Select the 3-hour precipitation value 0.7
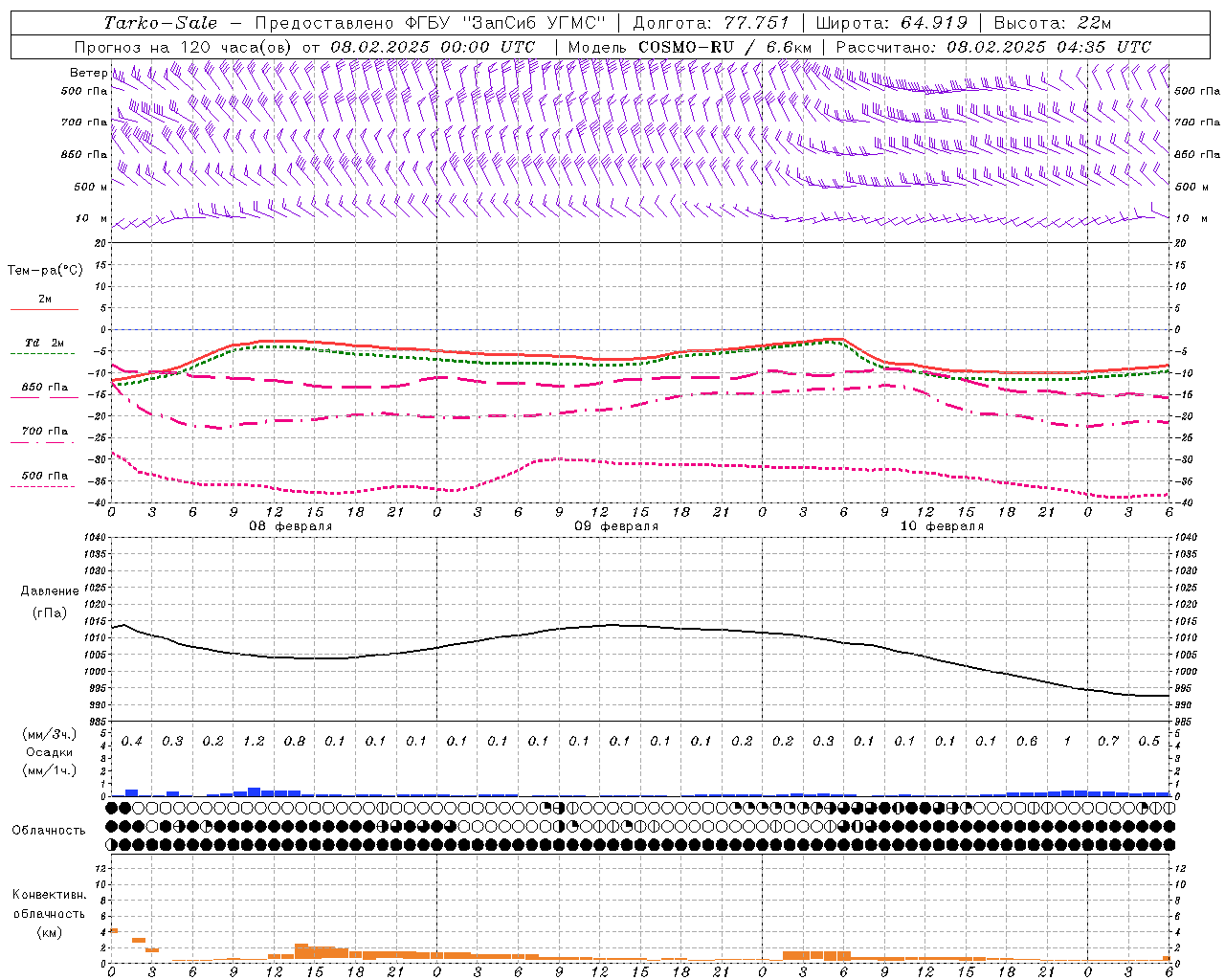This screenshot has width=1225, height=980. tap(1108, 741)
